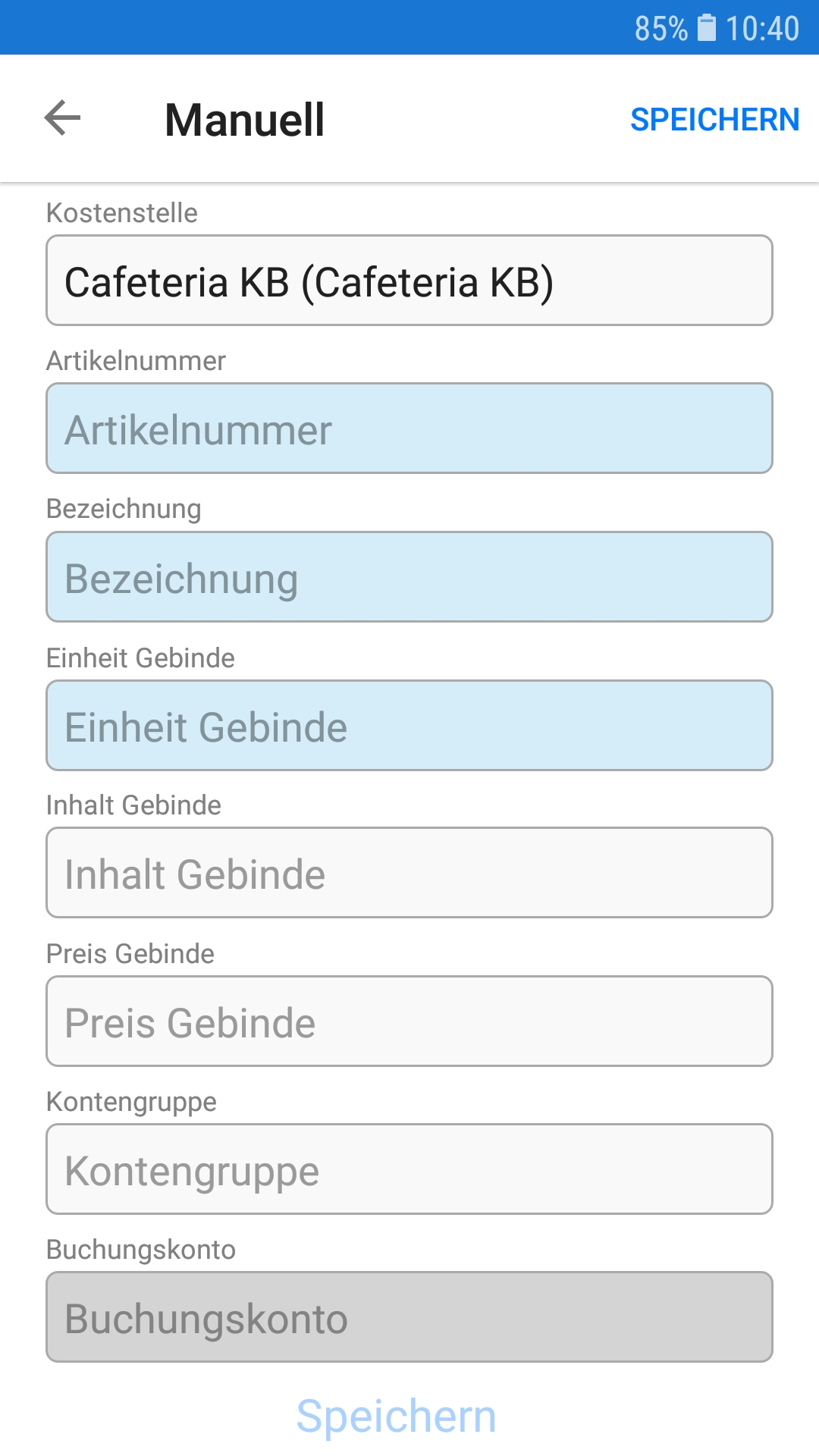819x1456 pixels.
Task: Click the small Preis Gebinde caption label
Action: click(x=130, y=954)
